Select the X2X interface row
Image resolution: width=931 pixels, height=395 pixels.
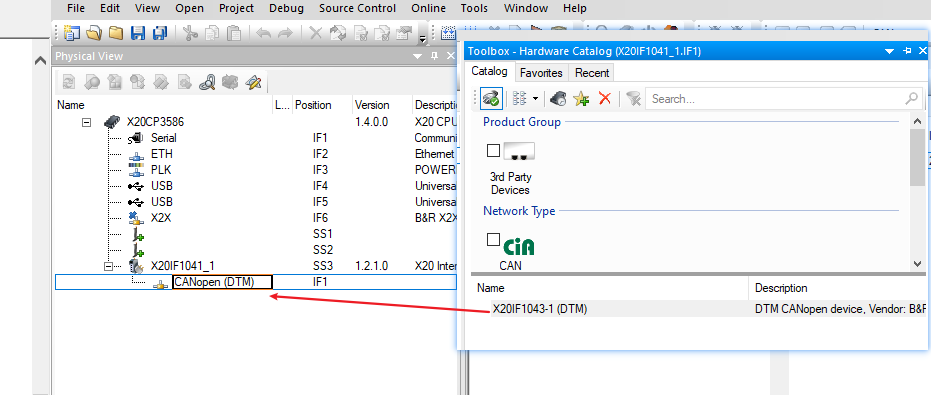(255, 218)
